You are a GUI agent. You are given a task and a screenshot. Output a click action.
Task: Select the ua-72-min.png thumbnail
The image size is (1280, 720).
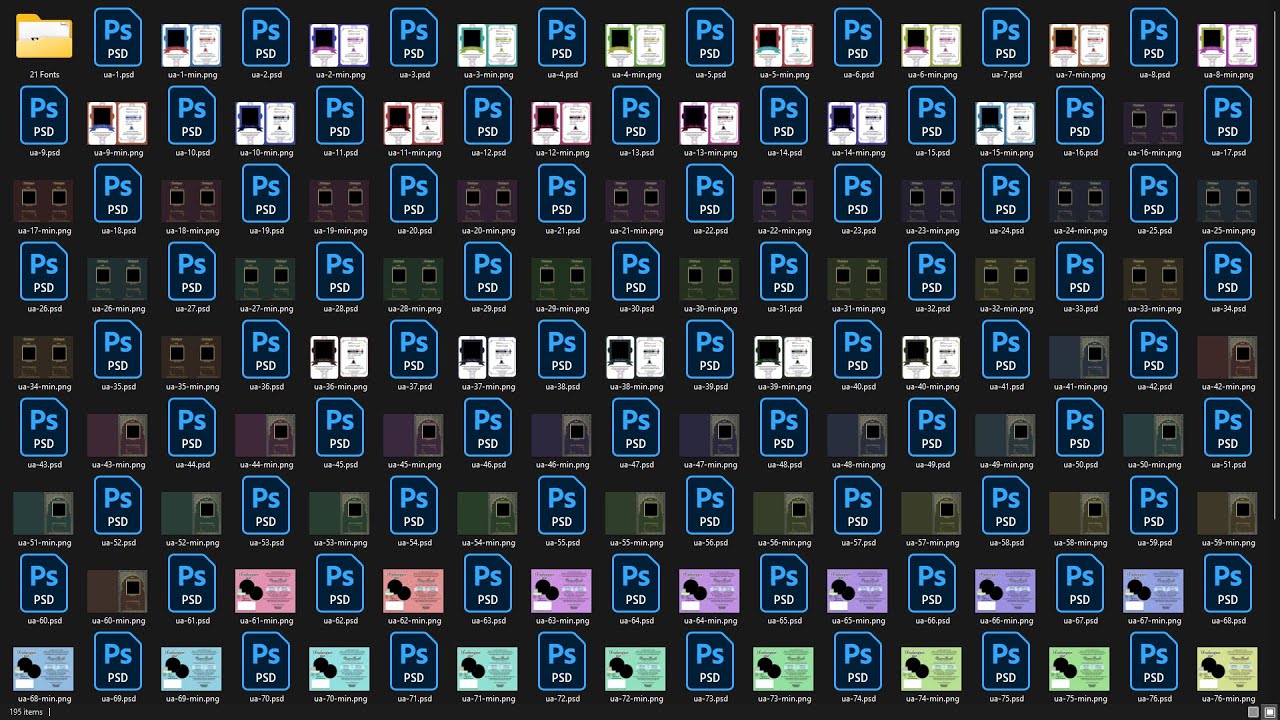(636, 669)
